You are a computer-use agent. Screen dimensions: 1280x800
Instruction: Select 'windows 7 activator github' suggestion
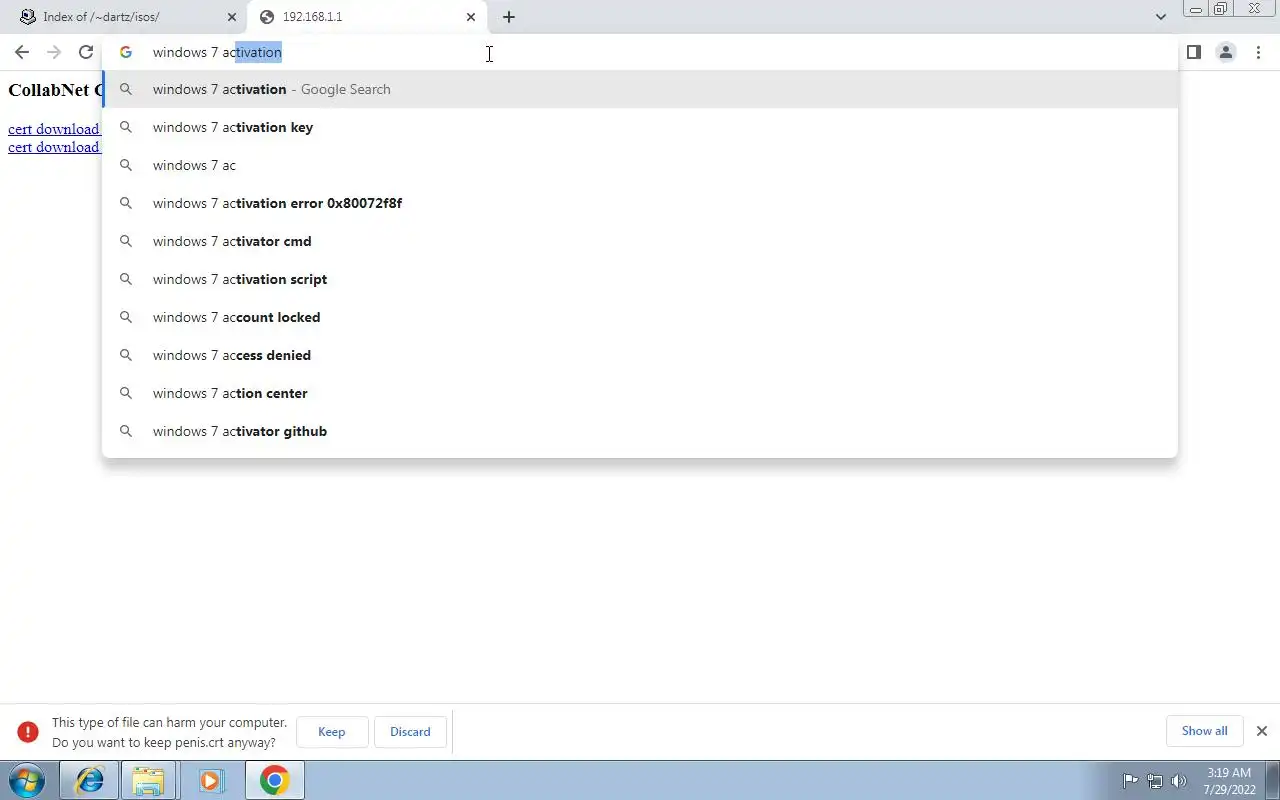point(640,431)
